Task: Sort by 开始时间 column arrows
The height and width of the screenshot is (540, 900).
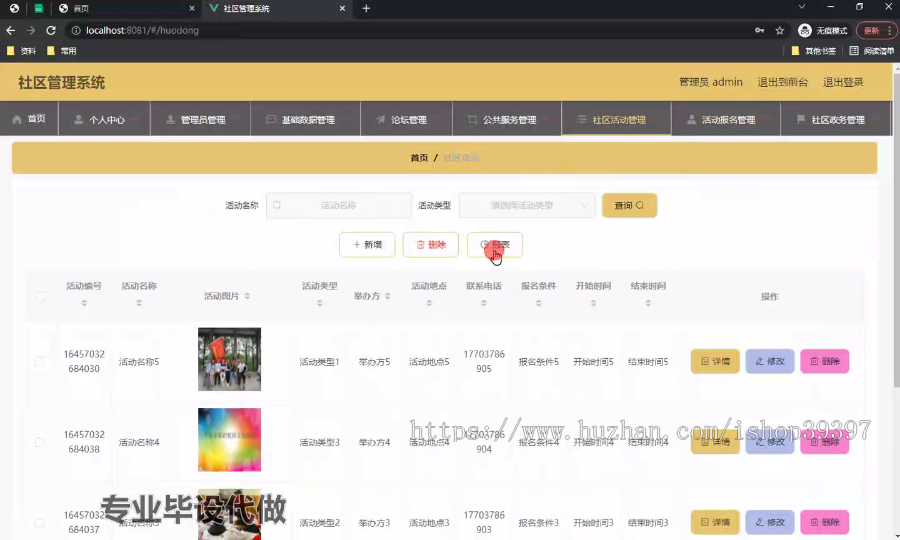Action: point(593,303)
